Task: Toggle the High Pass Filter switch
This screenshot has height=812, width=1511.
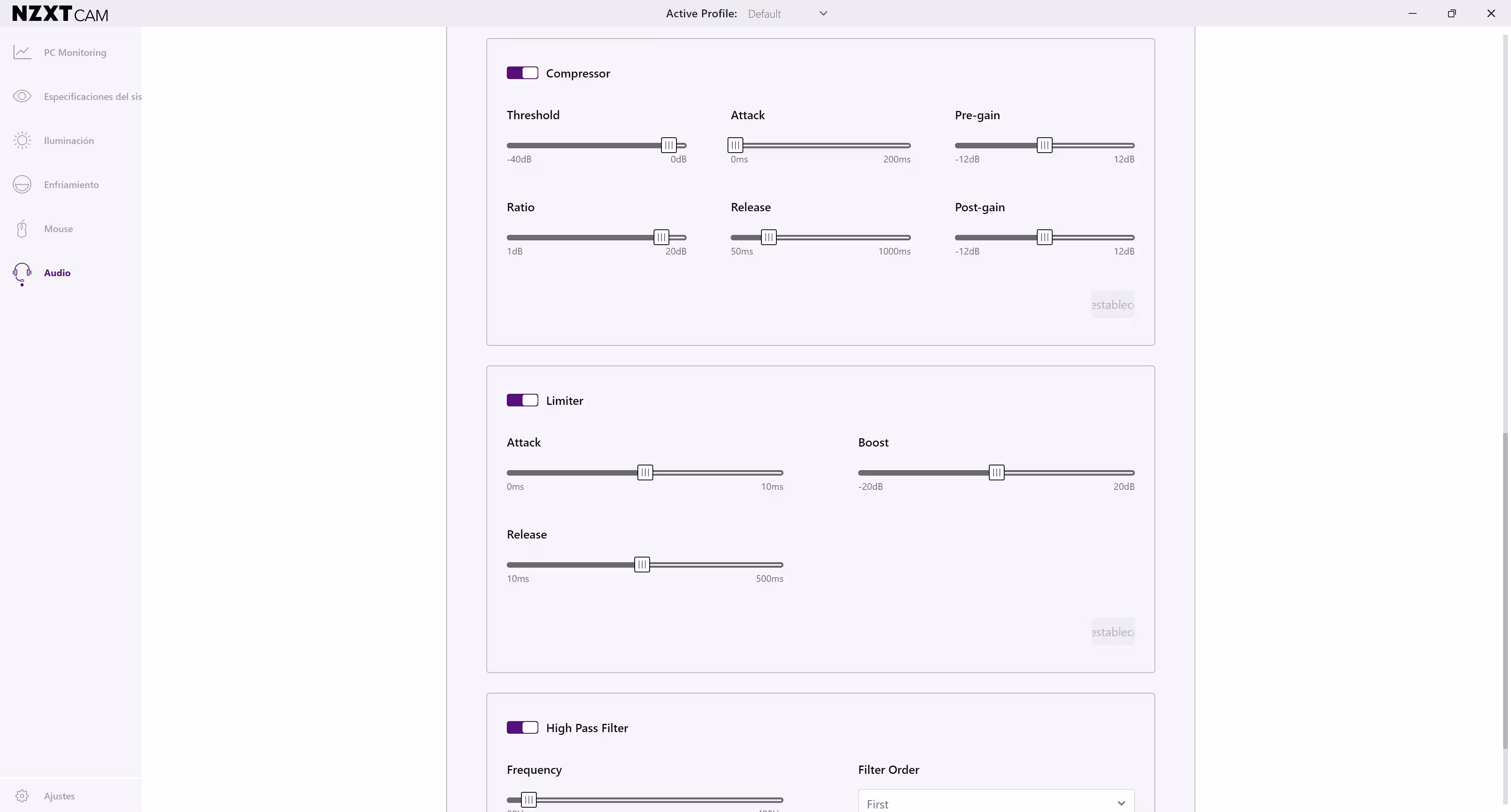Action: [522, 727]
